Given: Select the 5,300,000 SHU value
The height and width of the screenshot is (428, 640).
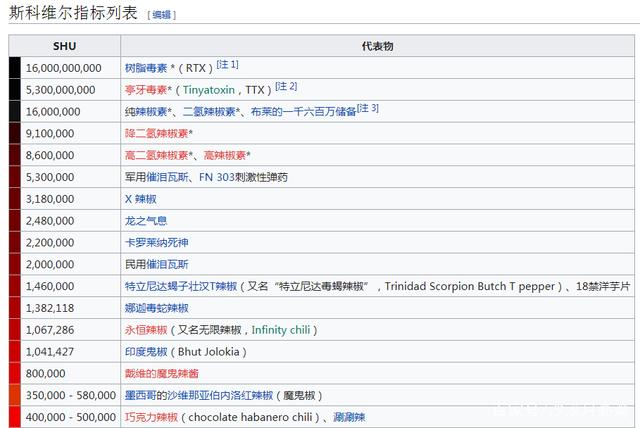Looking at the screenshot, I should [50, 177].
